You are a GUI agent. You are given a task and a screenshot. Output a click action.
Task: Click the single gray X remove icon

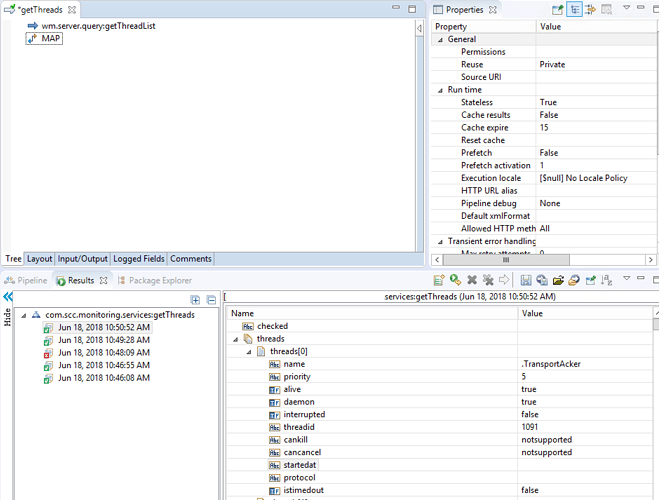coord(472,280)
